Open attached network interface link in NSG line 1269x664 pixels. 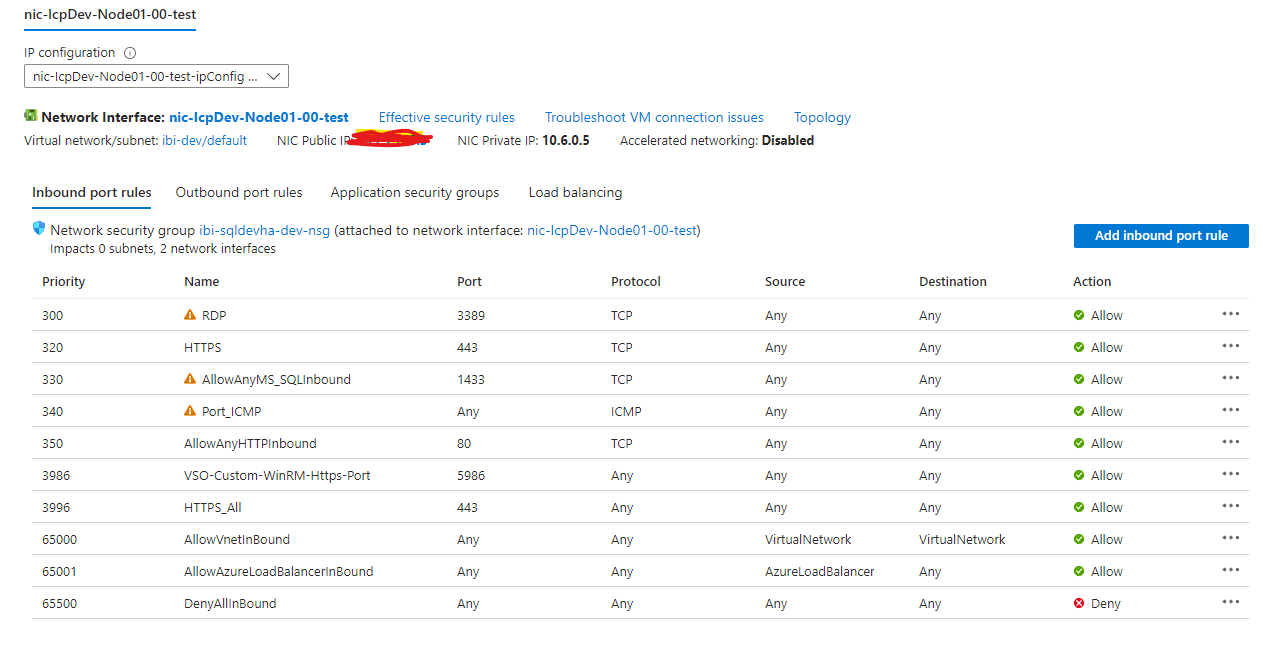612,230
